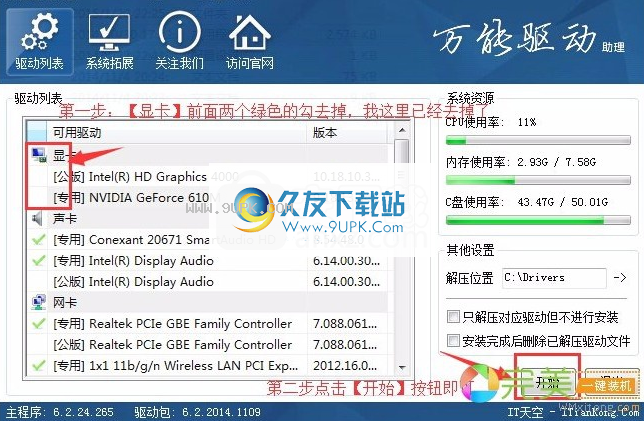644x421 pixels.
Task: Click the select-all box in list header
Action: point(37,133)
